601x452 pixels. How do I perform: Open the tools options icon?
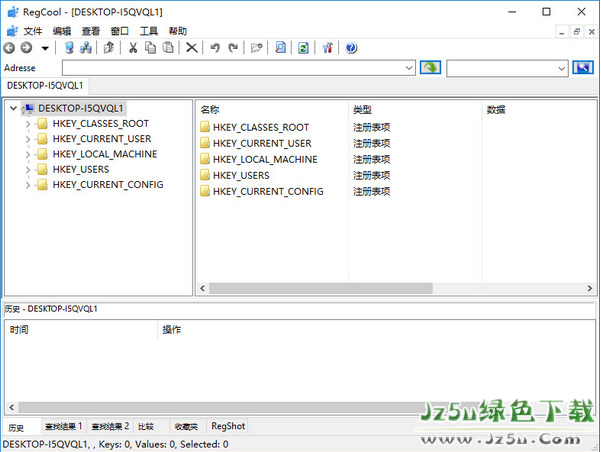[x=328, y=48]
